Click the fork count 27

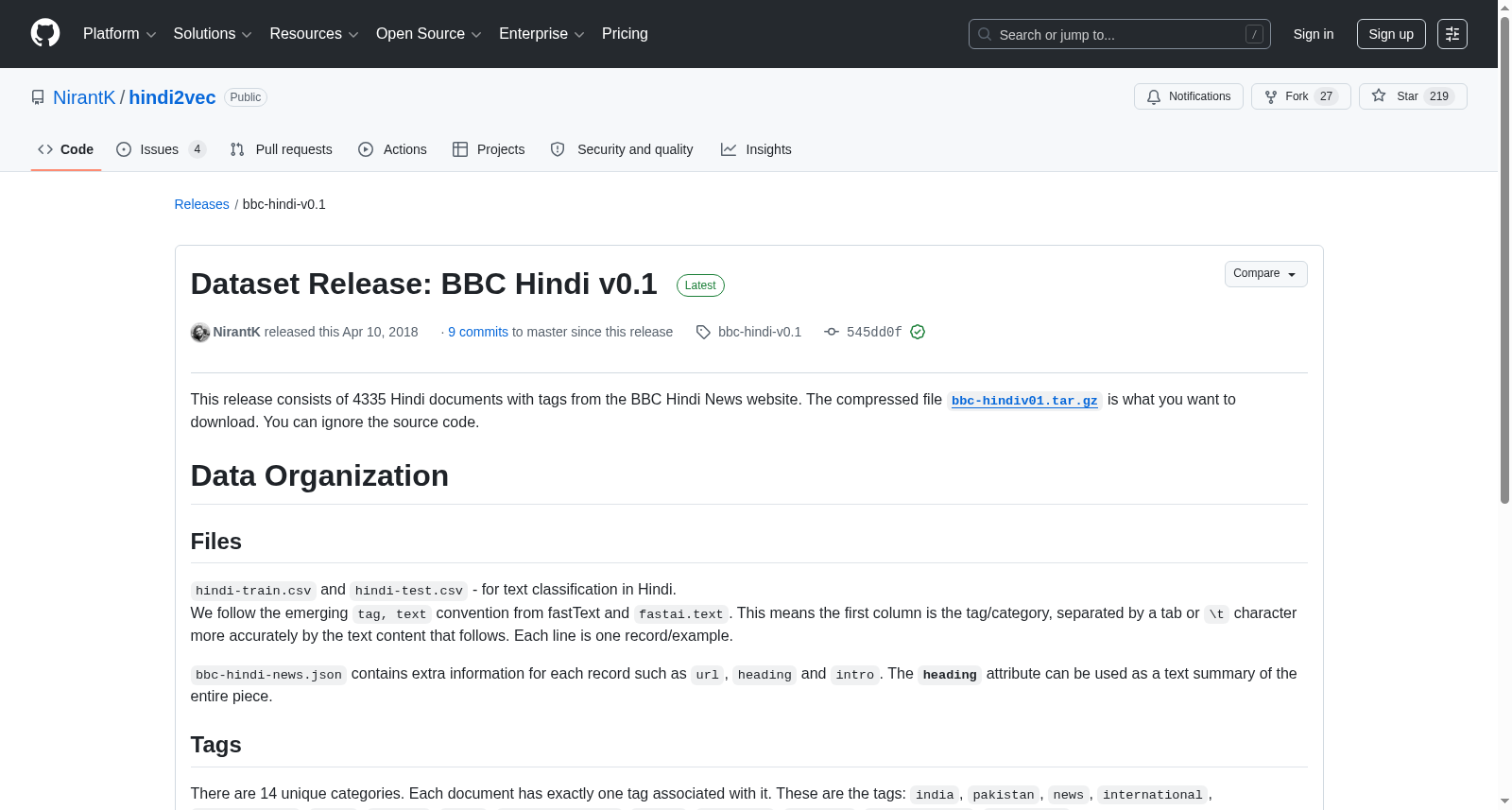pos(1327,96)
